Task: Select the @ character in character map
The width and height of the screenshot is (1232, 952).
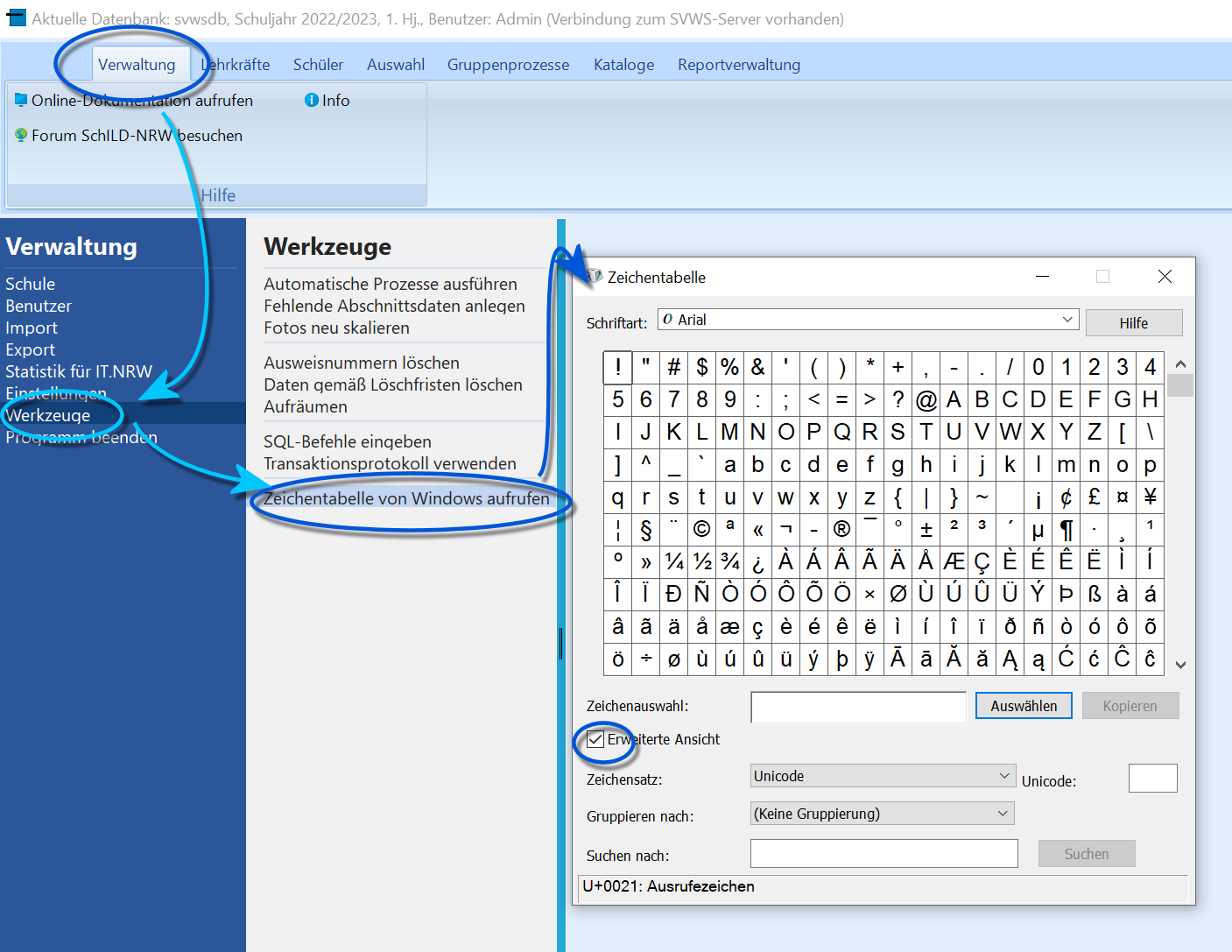Action: pos(926,399)
